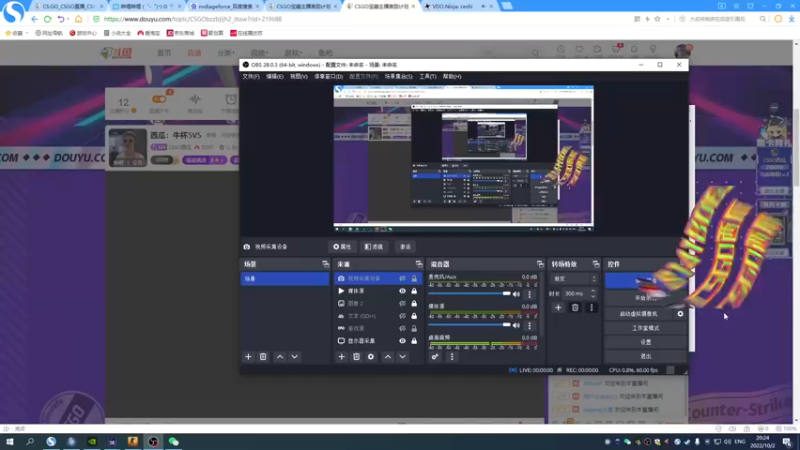Expand the 分类 dropdown on Douyu nav
Viewport: 800px width, 450px height.
(226, 53)
